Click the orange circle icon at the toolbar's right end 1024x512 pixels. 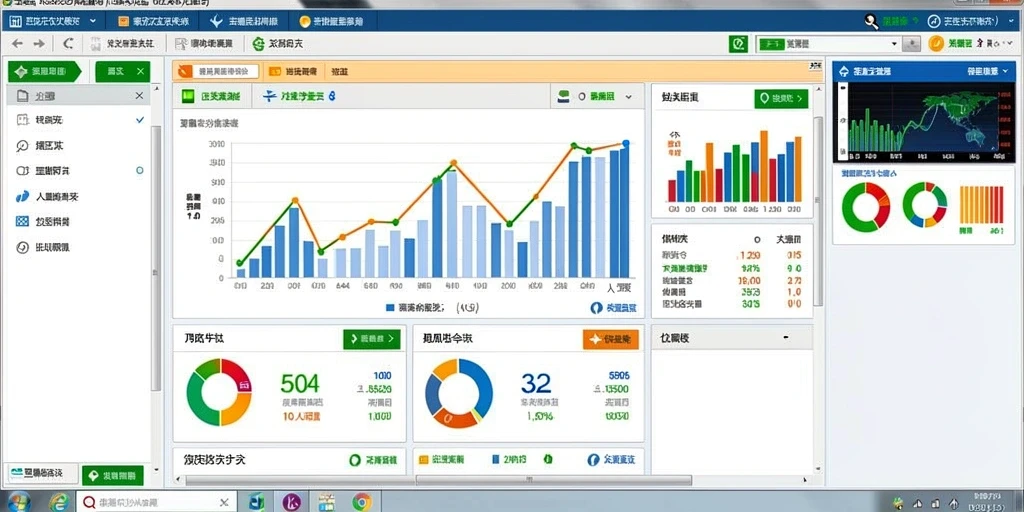coord(936,44)
